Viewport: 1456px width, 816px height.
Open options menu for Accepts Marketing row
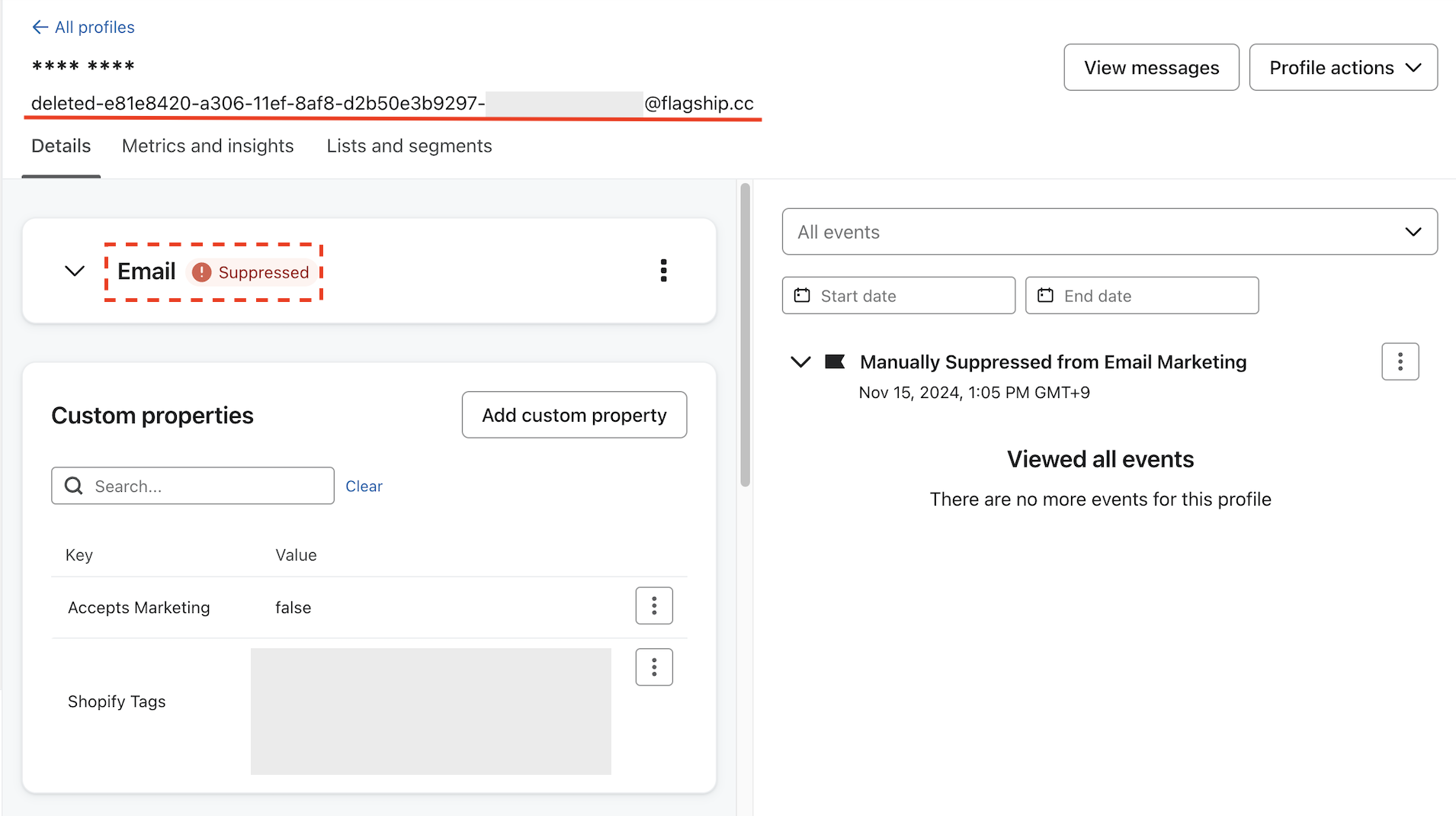(654, 606)
